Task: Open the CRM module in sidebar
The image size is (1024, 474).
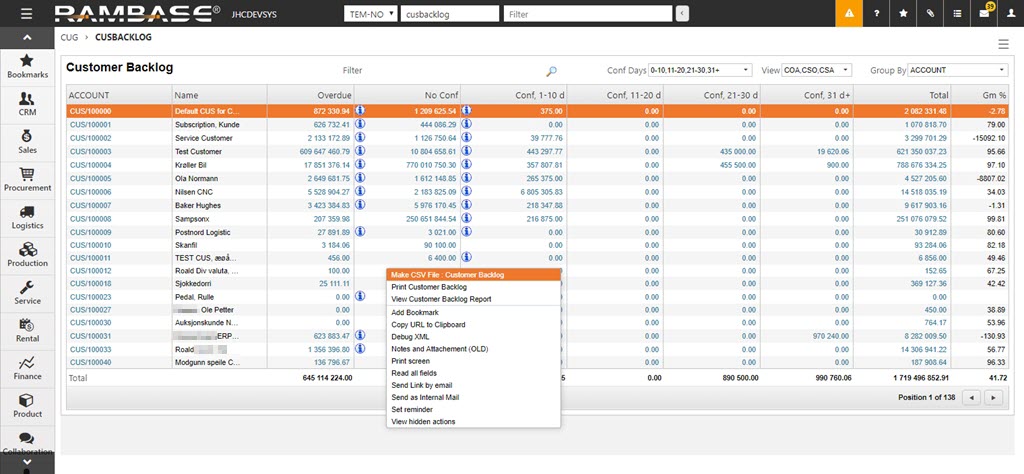Action: click(x=27, y=104)
